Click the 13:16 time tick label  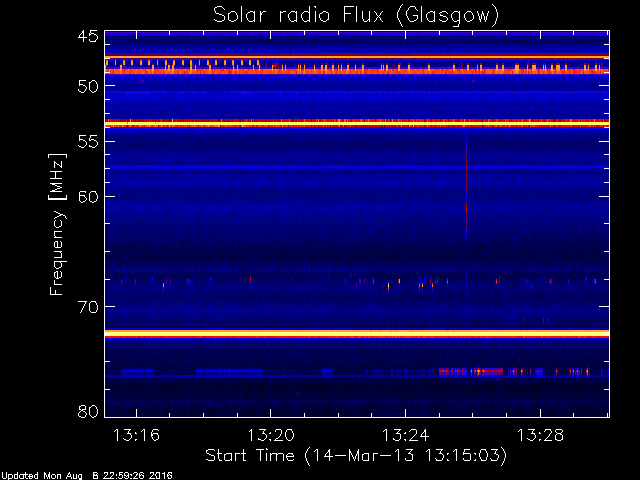136,435
